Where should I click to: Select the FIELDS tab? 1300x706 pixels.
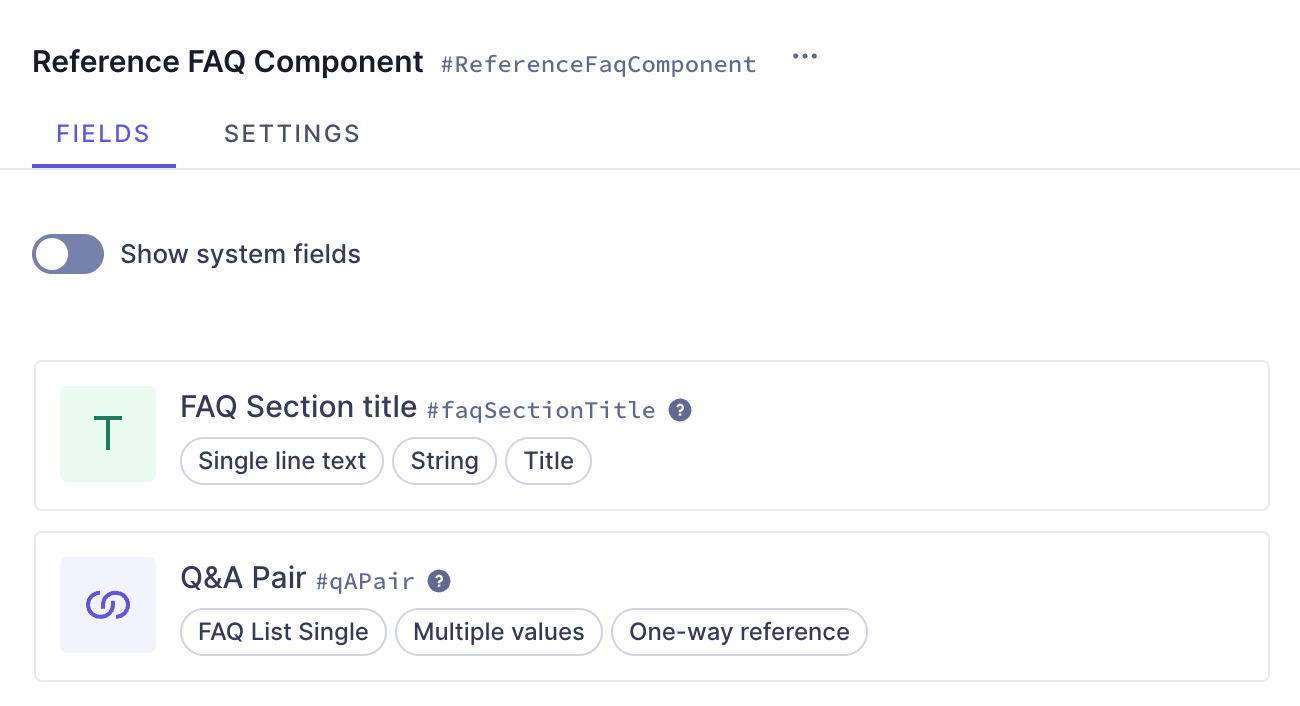click(103, 133)
